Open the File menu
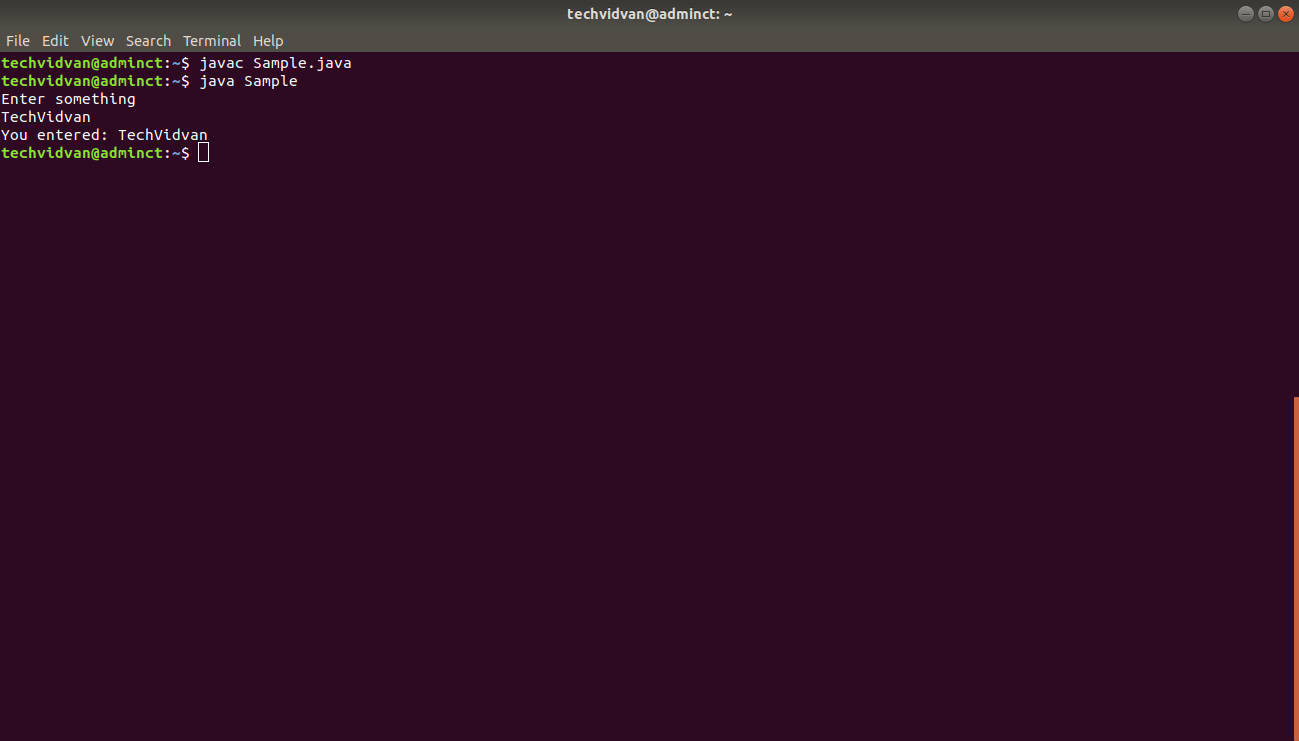Viewport: 1299px width, 741px height. (x=18, y=41)
